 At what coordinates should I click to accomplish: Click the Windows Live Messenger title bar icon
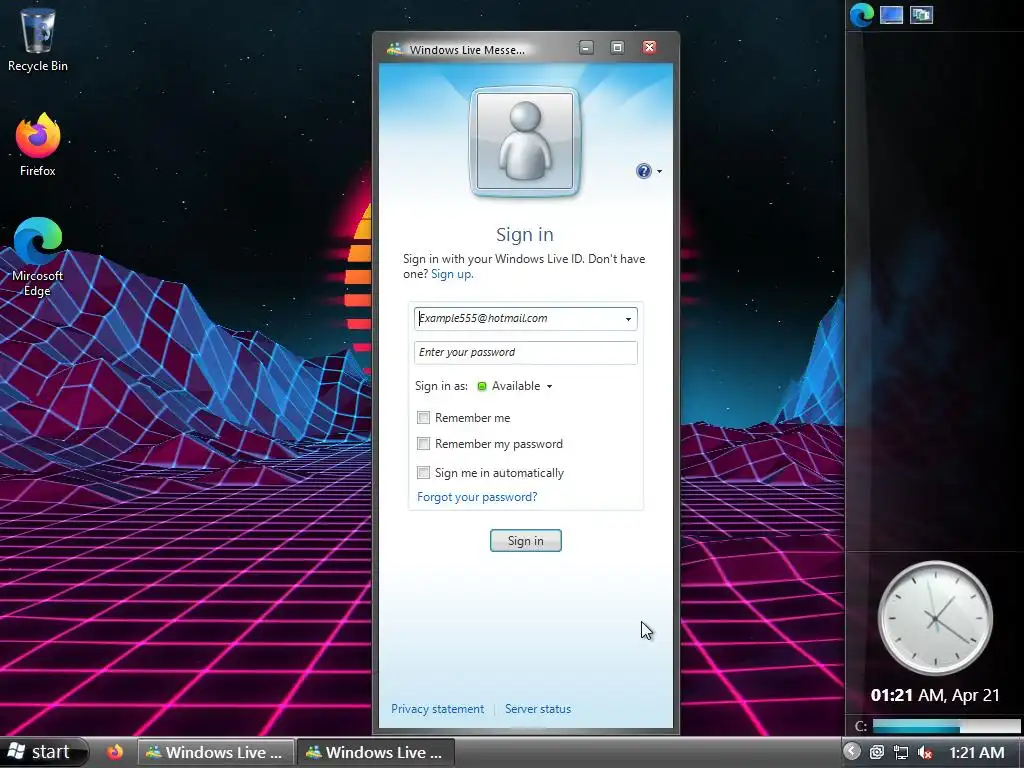[394, 49]
